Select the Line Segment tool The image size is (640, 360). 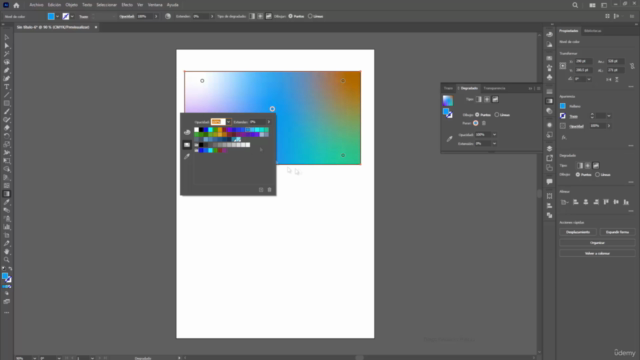7,95
